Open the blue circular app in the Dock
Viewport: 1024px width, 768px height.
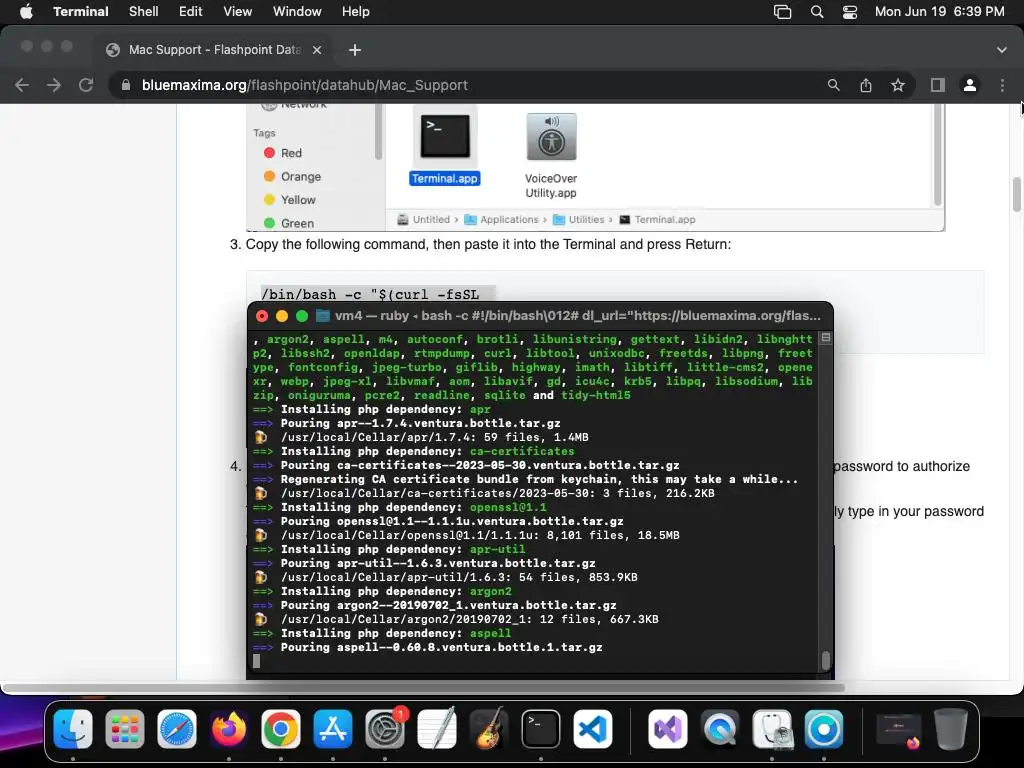pos(824,729)
